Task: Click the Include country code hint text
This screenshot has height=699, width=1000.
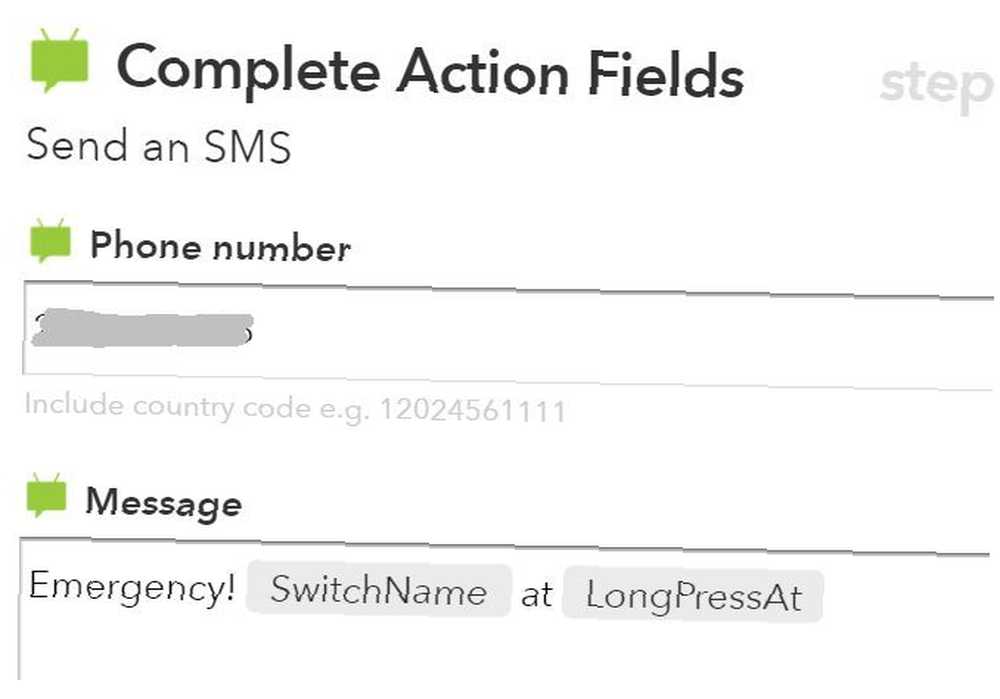Action: click(x=295, y=408)
